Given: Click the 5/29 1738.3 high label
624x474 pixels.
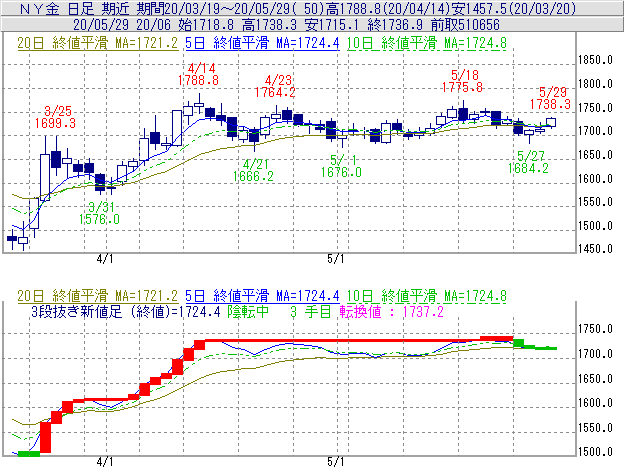Looking at the screenshot, I should (x=550, y=98).
